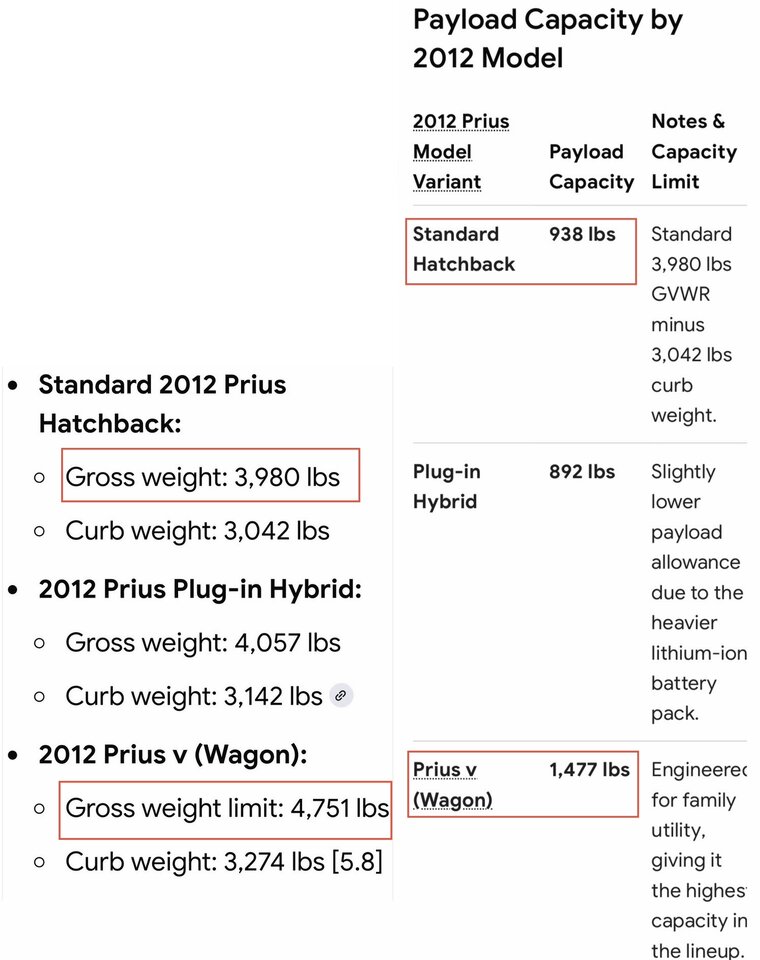Click 'Gross weight: 4,057 lbs' text
Screen dimensions: 760x960
click(x=203, y=642)
